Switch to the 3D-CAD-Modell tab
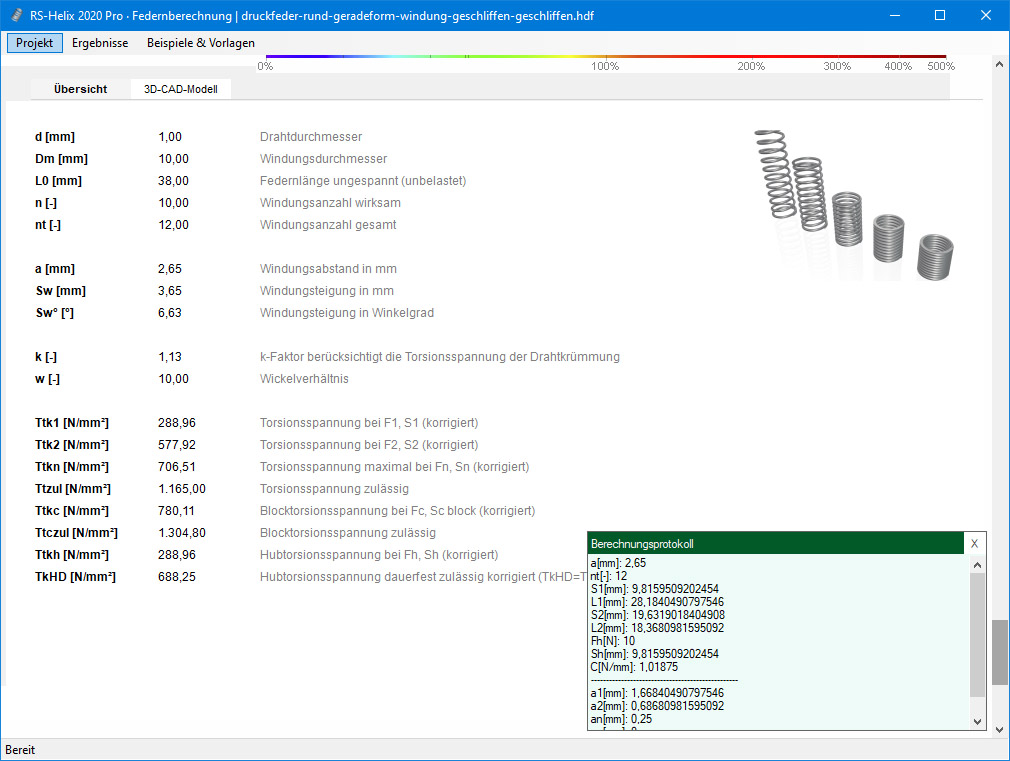Image resolution: width=1010 pixels, height=761 pixels. point(181,89)
